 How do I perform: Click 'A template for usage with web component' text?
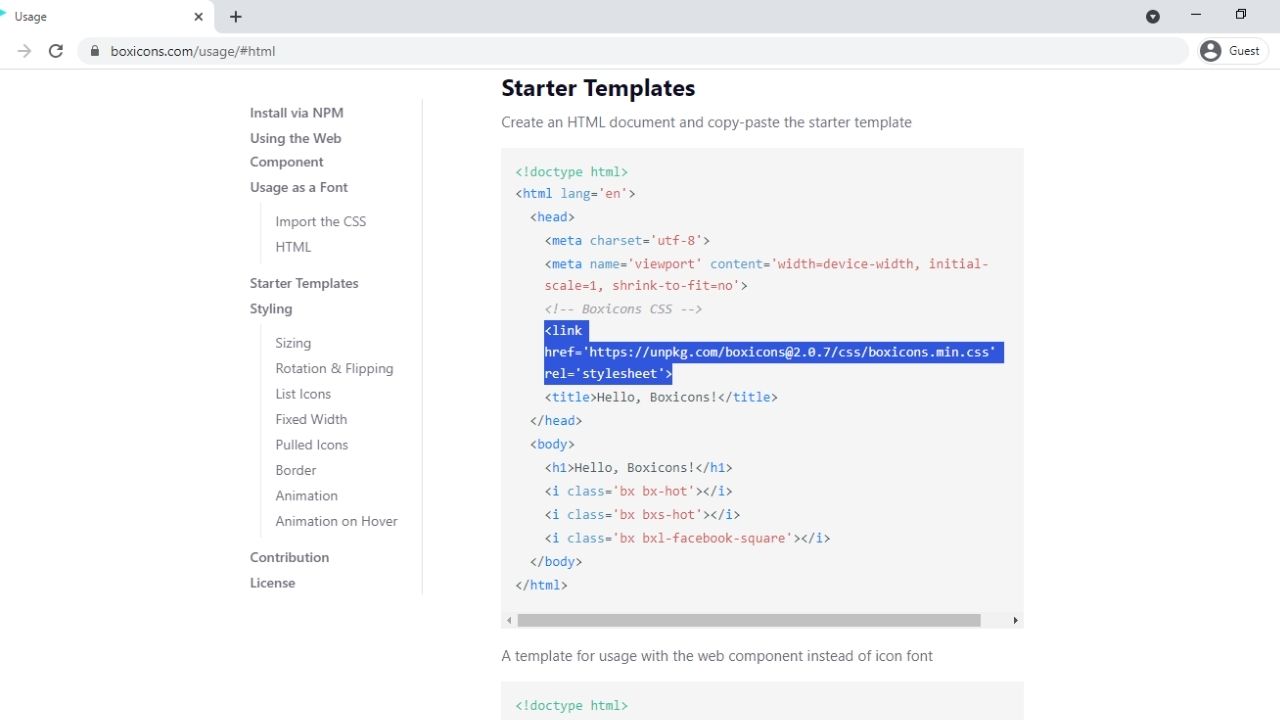pyautogui.click(x=717, y=656)
